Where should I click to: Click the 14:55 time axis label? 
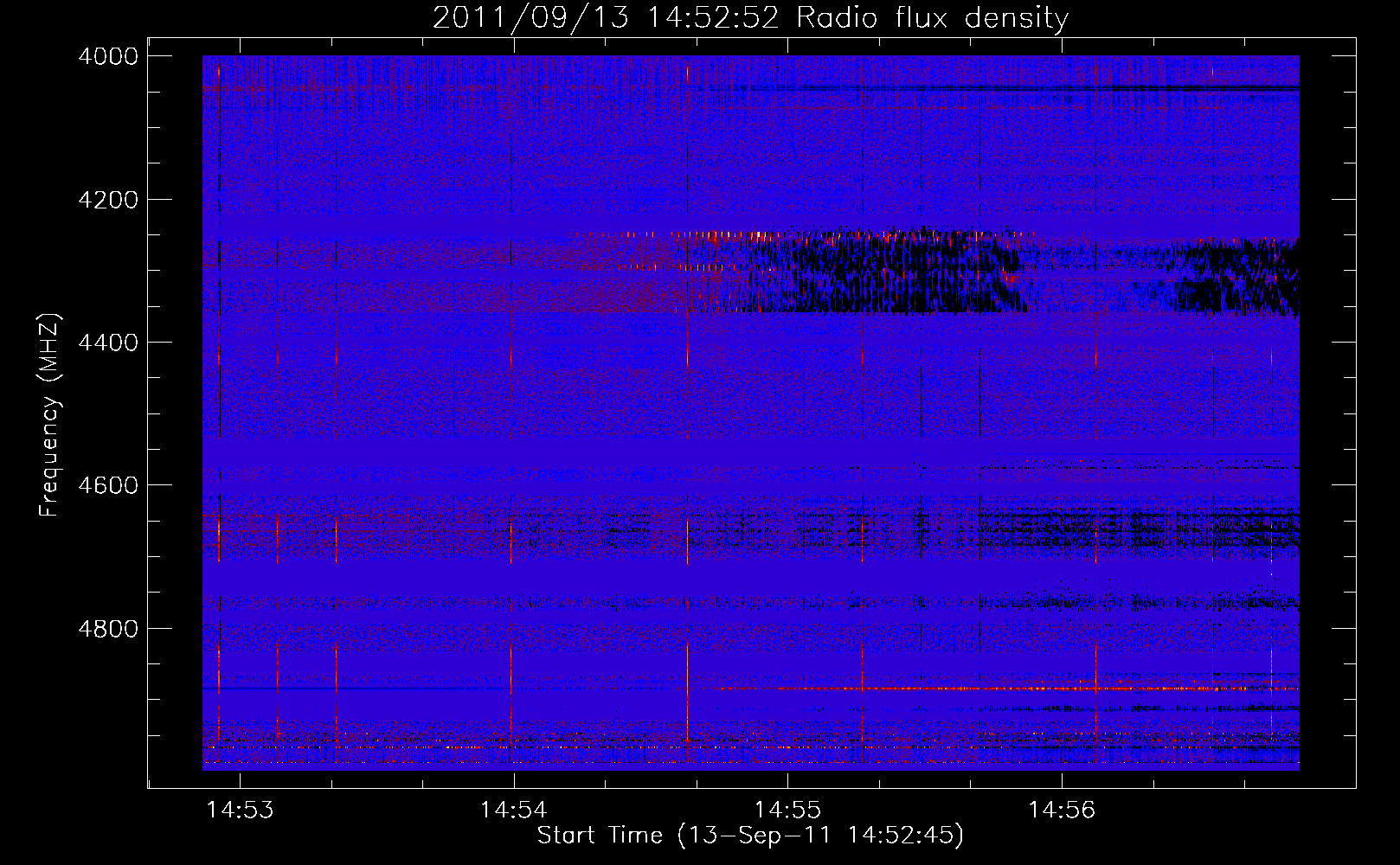coord(787,810)
